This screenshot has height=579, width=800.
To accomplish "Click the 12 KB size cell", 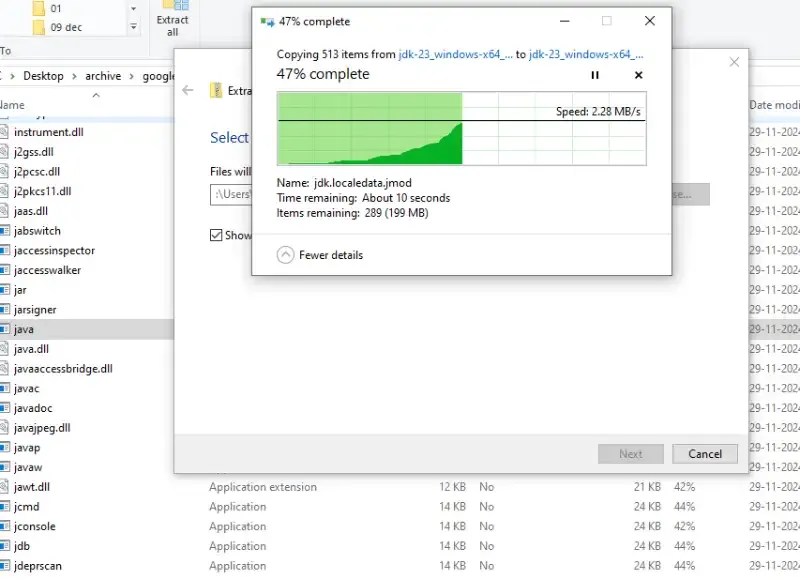I will pos(452,487).
